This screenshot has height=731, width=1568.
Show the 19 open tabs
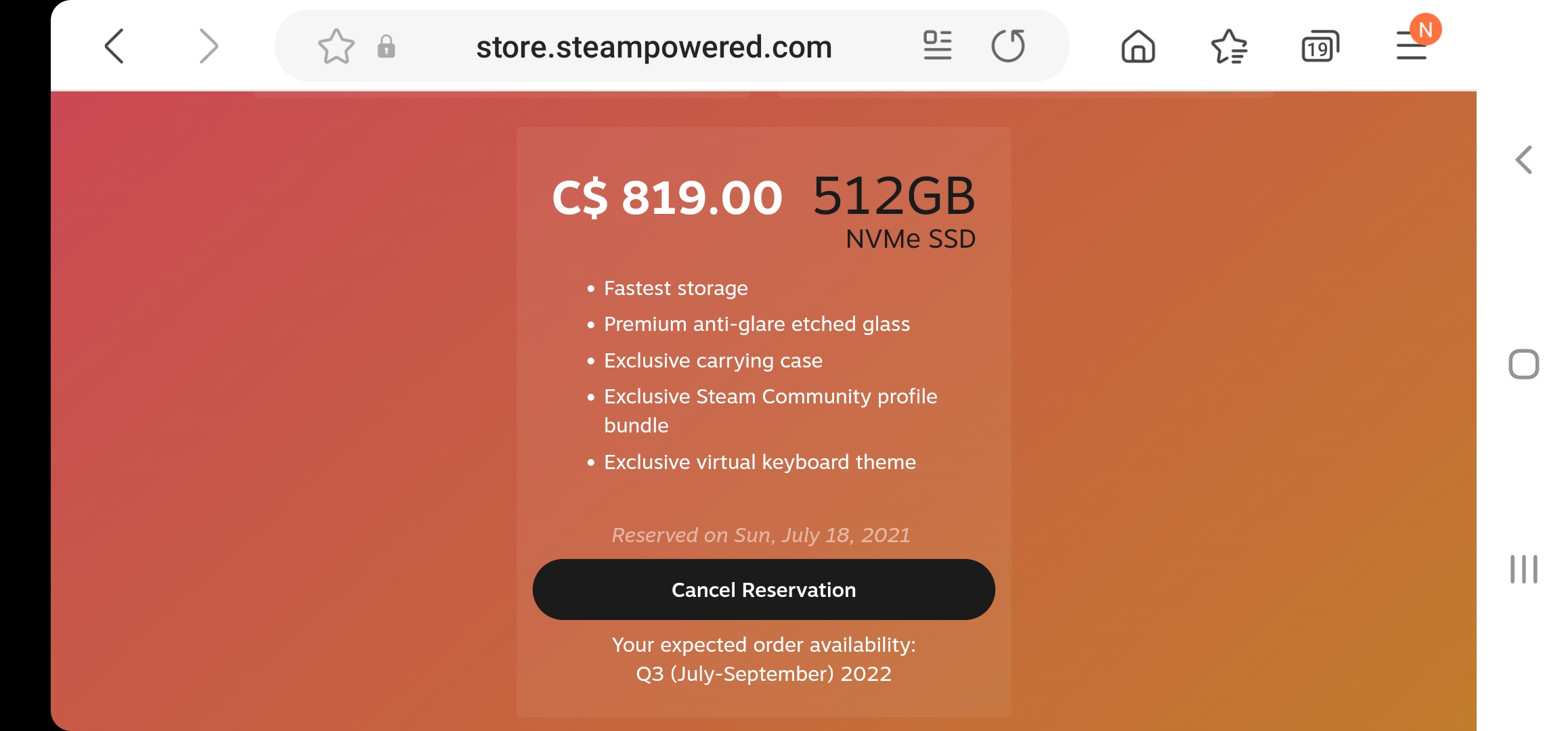[x=1320, y=47]
